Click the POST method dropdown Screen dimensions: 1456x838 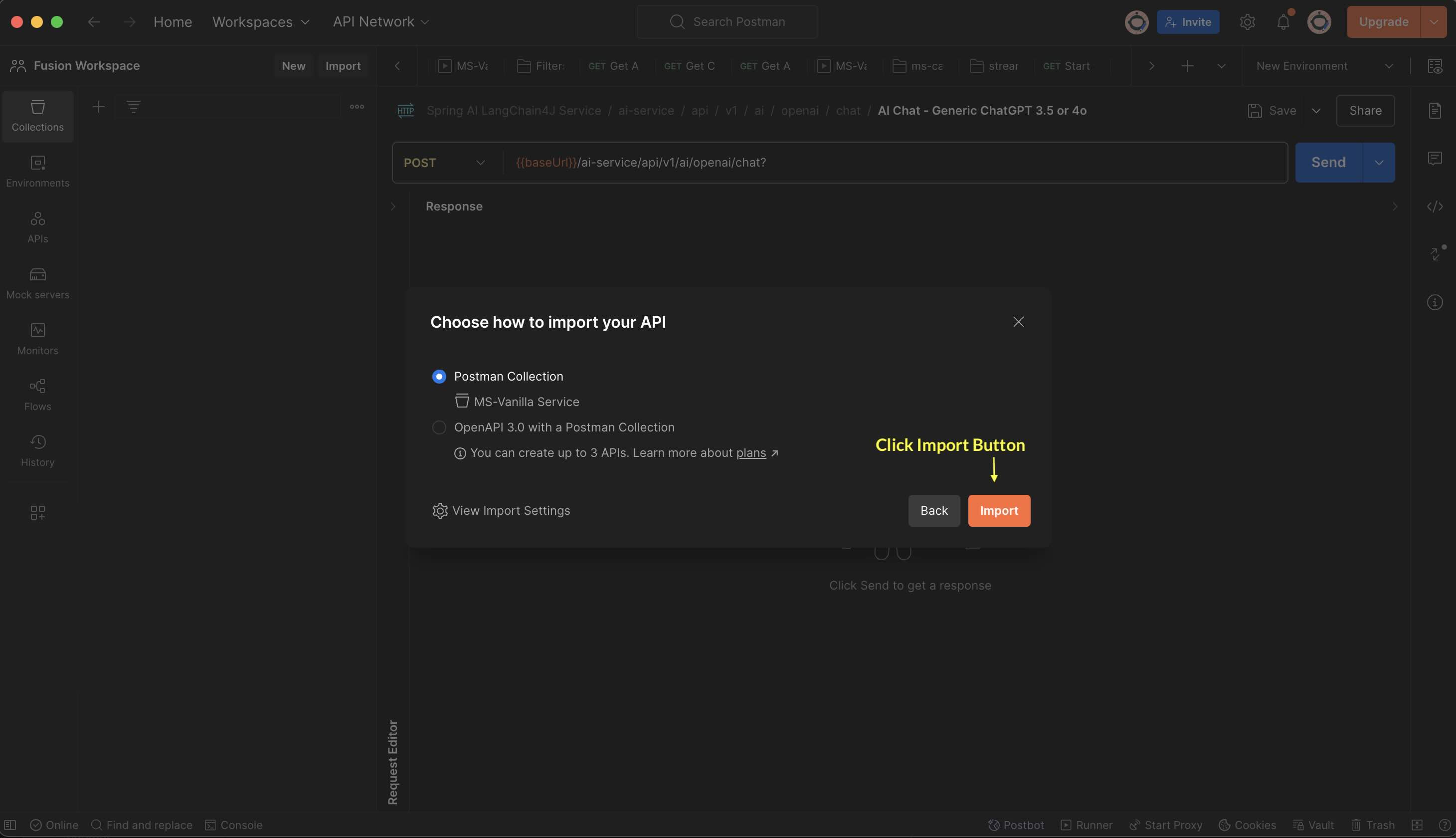click(445, 162)
